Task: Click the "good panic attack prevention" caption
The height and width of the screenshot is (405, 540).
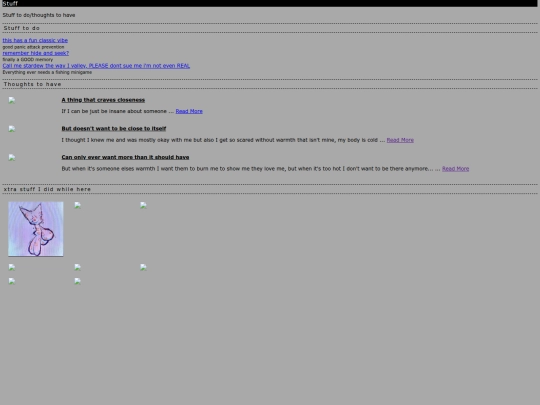Action: click(x=33, y=47)
